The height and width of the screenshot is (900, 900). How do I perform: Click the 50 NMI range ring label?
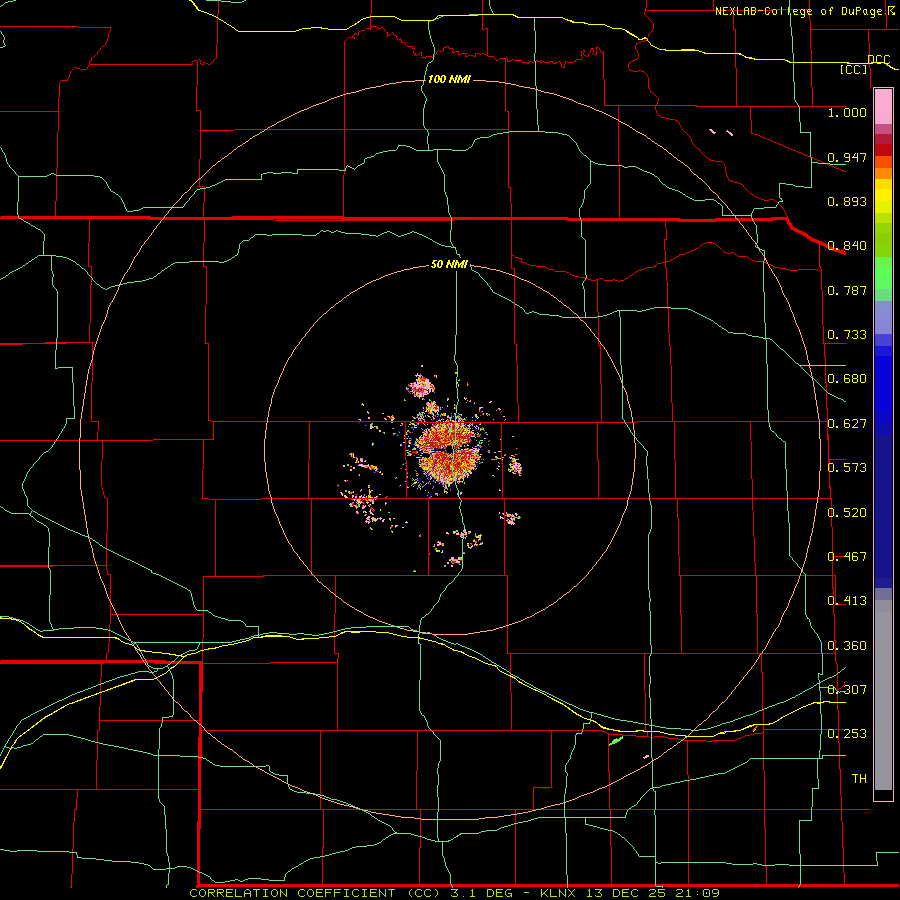pyautogui.click(x=449, y=264)
